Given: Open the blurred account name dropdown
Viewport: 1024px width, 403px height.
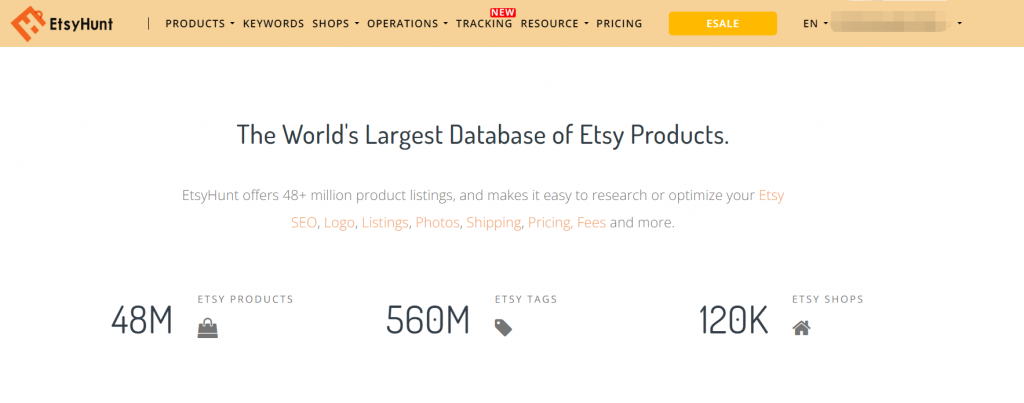Looking at the screenshot, I should [897, 24].
